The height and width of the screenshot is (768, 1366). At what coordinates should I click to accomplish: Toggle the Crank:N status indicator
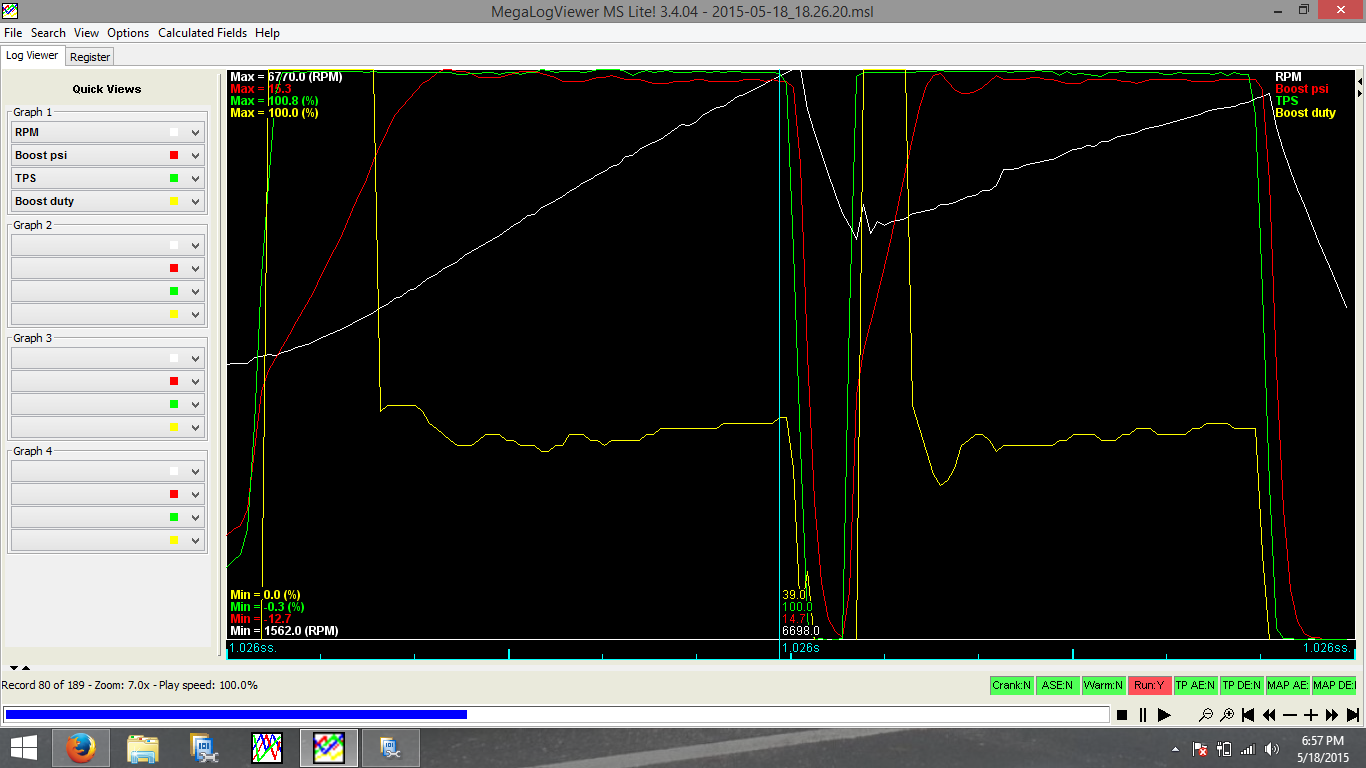[1011, 685]
